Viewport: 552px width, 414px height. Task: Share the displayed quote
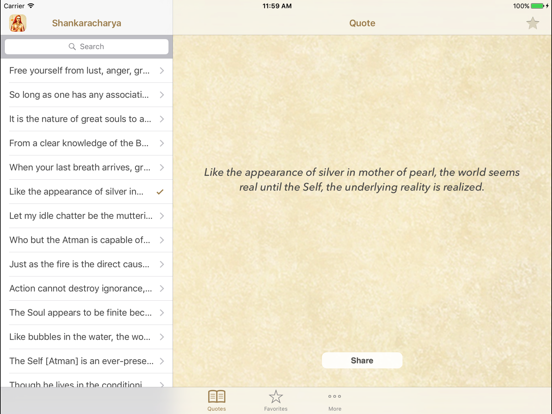(362, 360)
